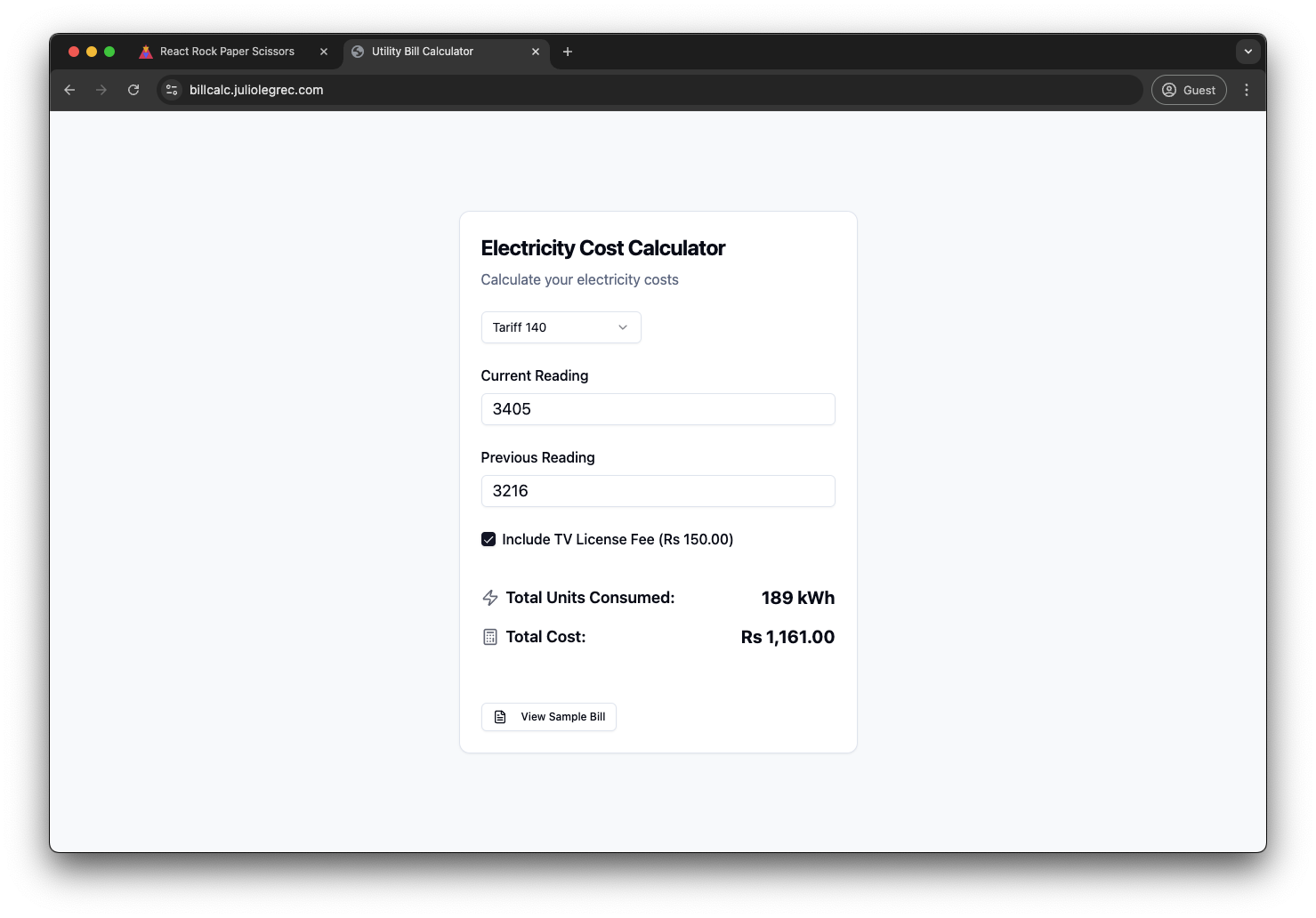
Task: Click the Include TV License Fee label
Action: coord(618,539)
